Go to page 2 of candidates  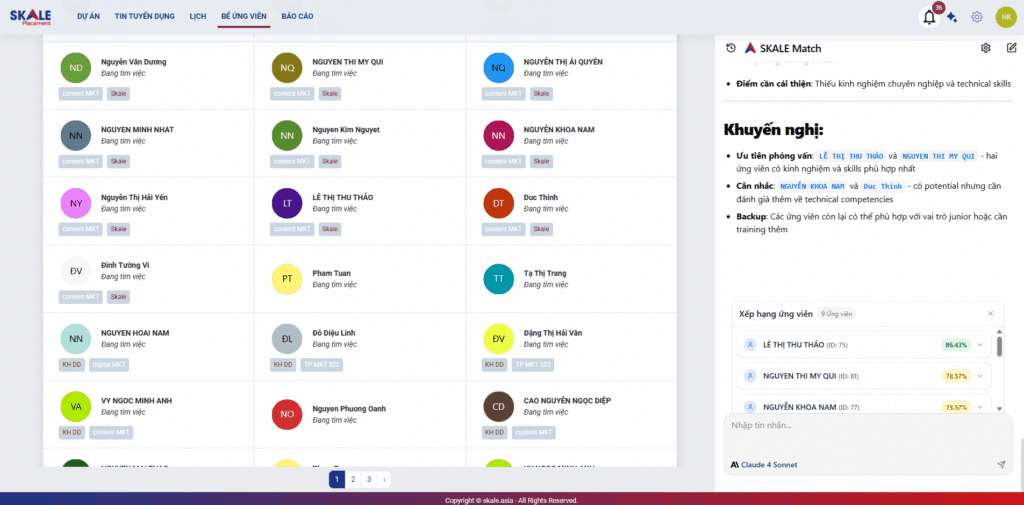coord(353,480)
